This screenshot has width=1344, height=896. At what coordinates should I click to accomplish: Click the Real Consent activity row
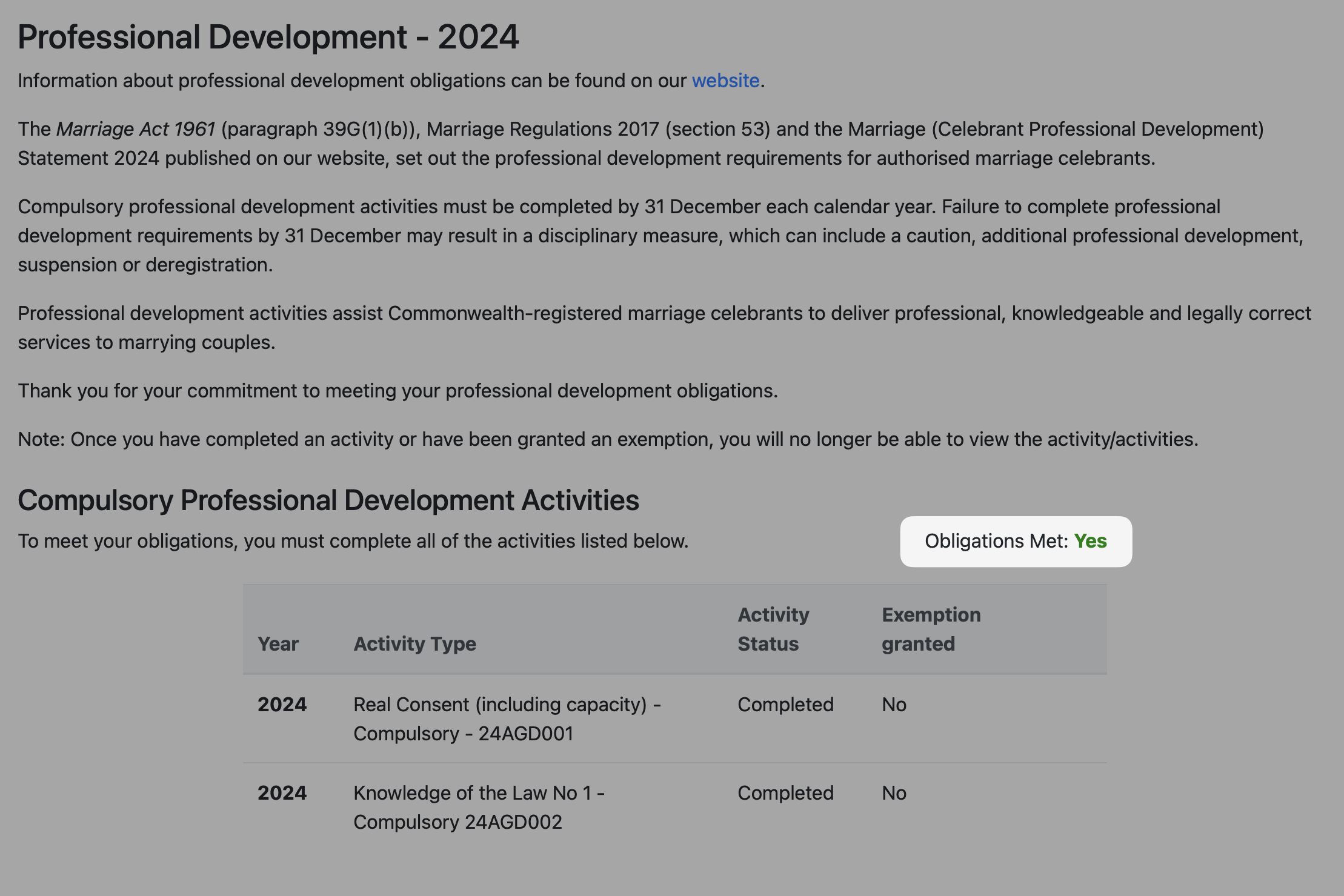[507, 718]
